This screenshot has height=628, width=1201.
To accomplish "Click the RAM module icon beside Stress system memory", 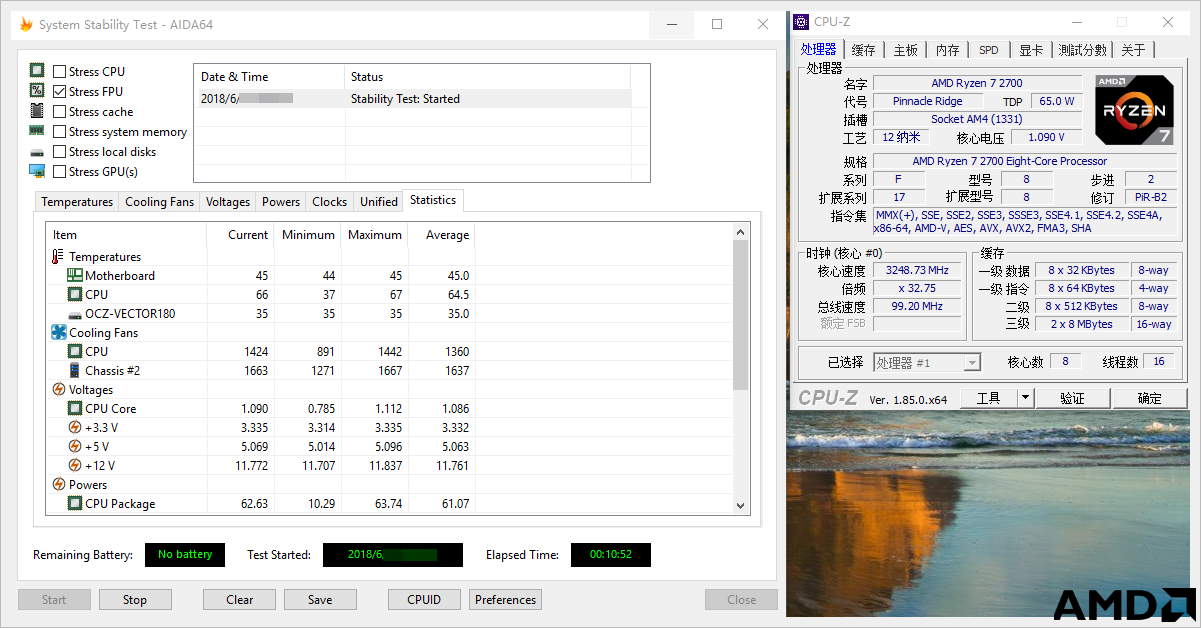I will pyautogui.click(x=37, y=131).
